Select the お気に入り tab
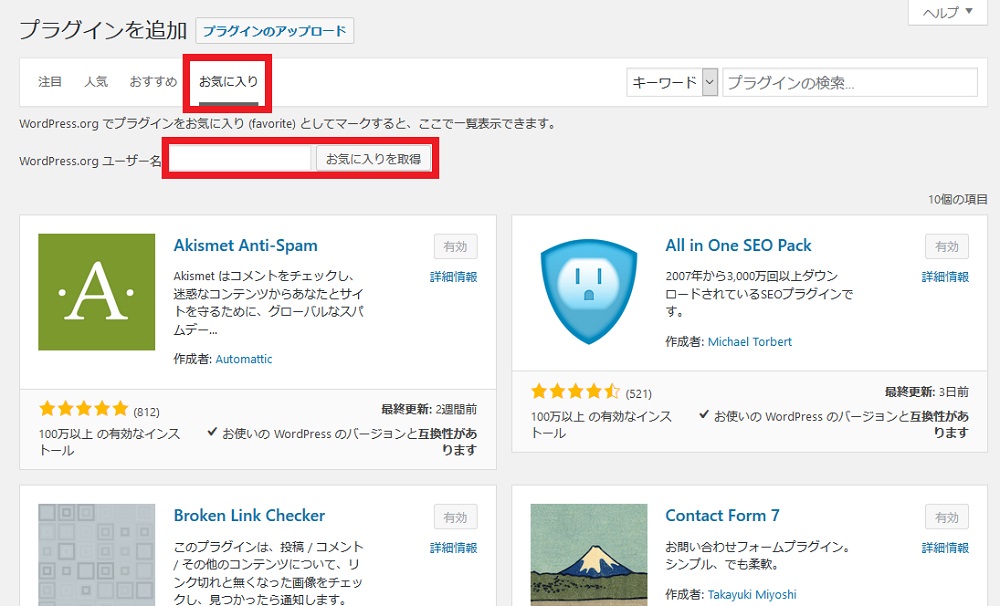This screenshot has width=1000, height=606. (x=228, y=82)
